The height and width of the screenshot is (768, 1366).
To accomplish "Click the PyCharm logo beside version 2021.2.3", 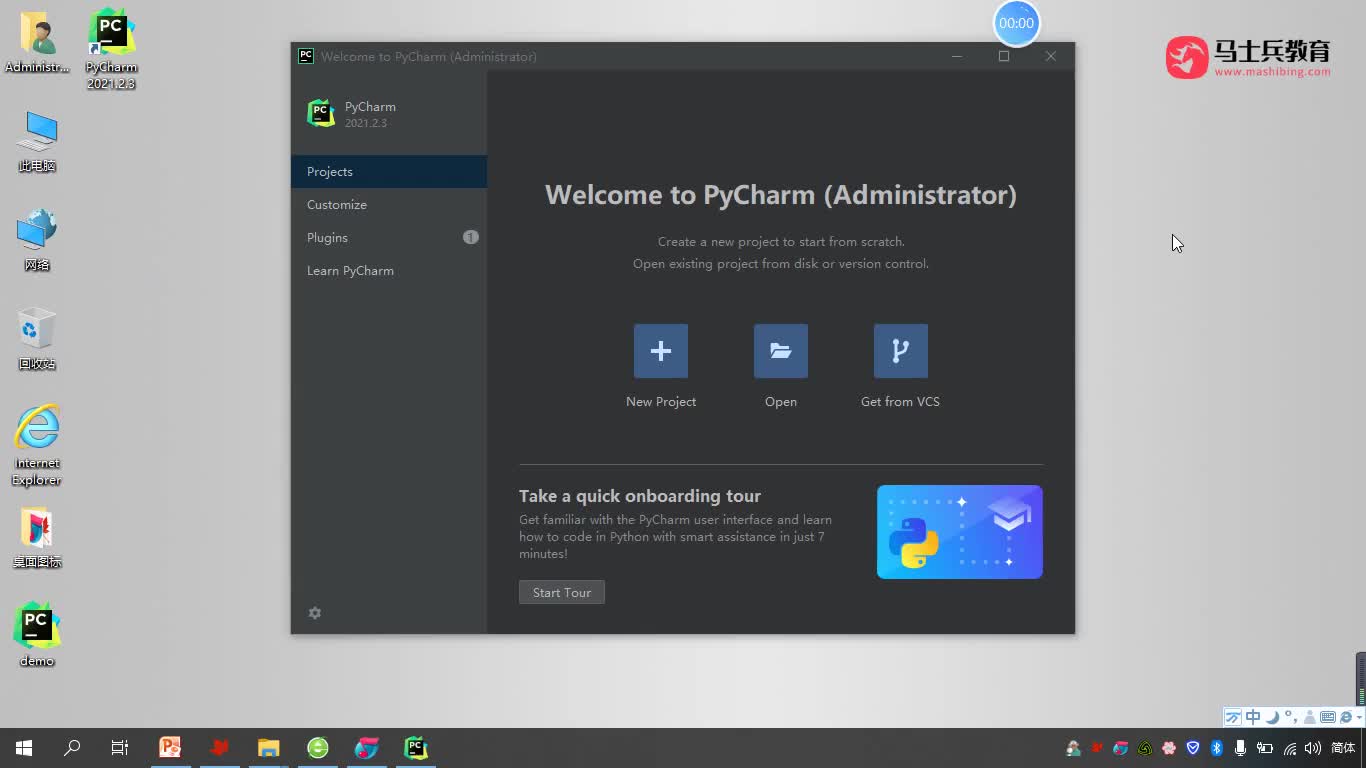I will pos(321,113).
